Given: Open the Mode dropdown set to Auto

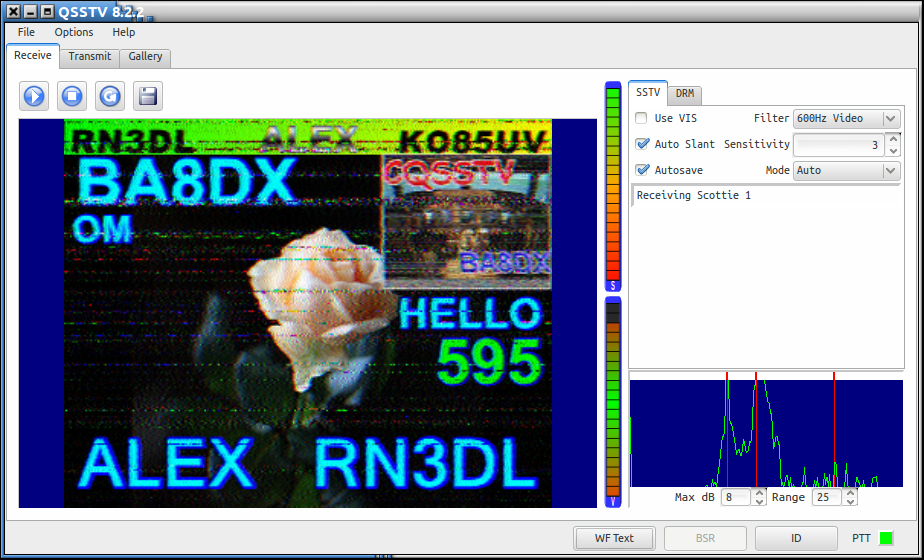Looking at the screenshot, I should [847, 170].
